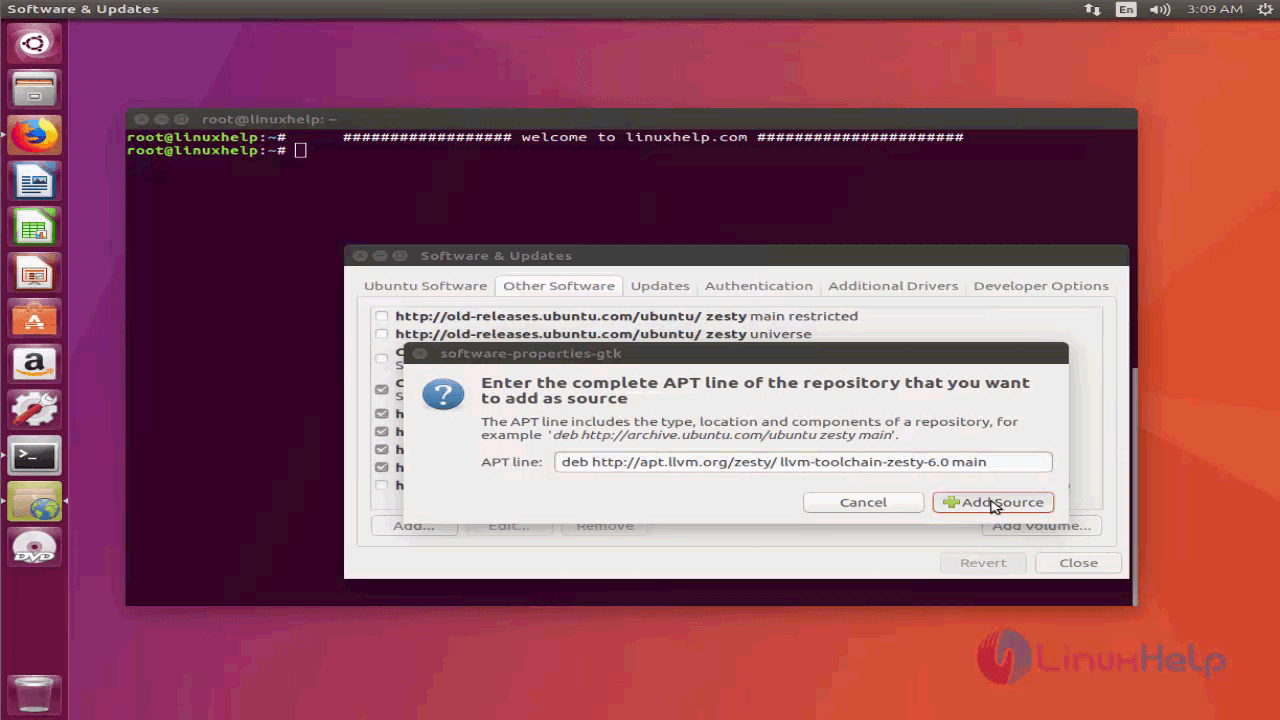The height and width of the screenshot is (720, 1280).
Task: Open the Amazon launcher icon
Action: point(34,365)
